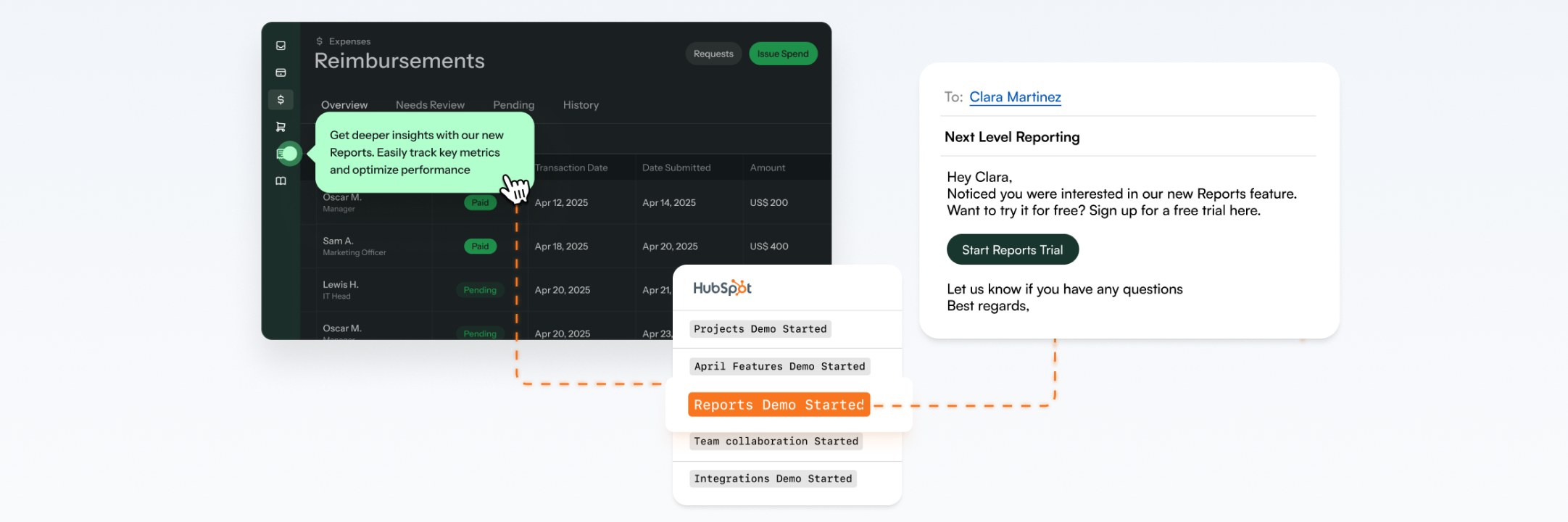This screenshot has width=1568, height=522.
Task: Select April Features Demo Started event
Action: pyautogui.click(x=779, y=367)
